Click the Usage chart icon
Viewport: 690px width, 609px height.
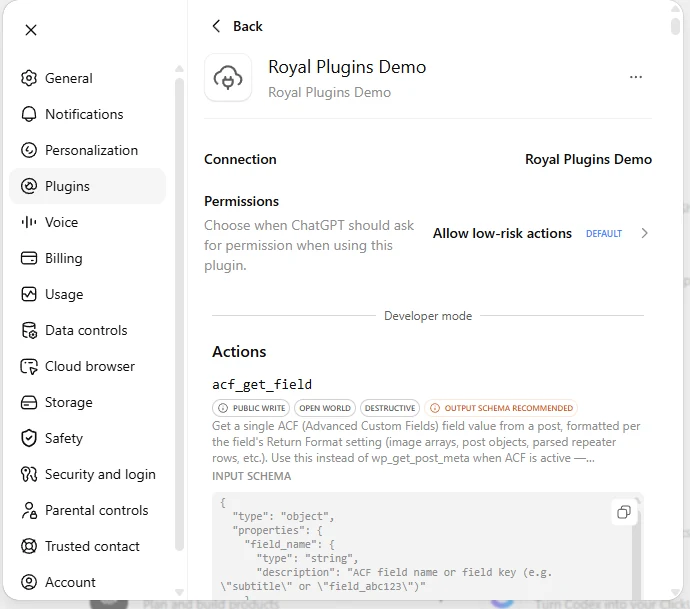pos(29,294)
